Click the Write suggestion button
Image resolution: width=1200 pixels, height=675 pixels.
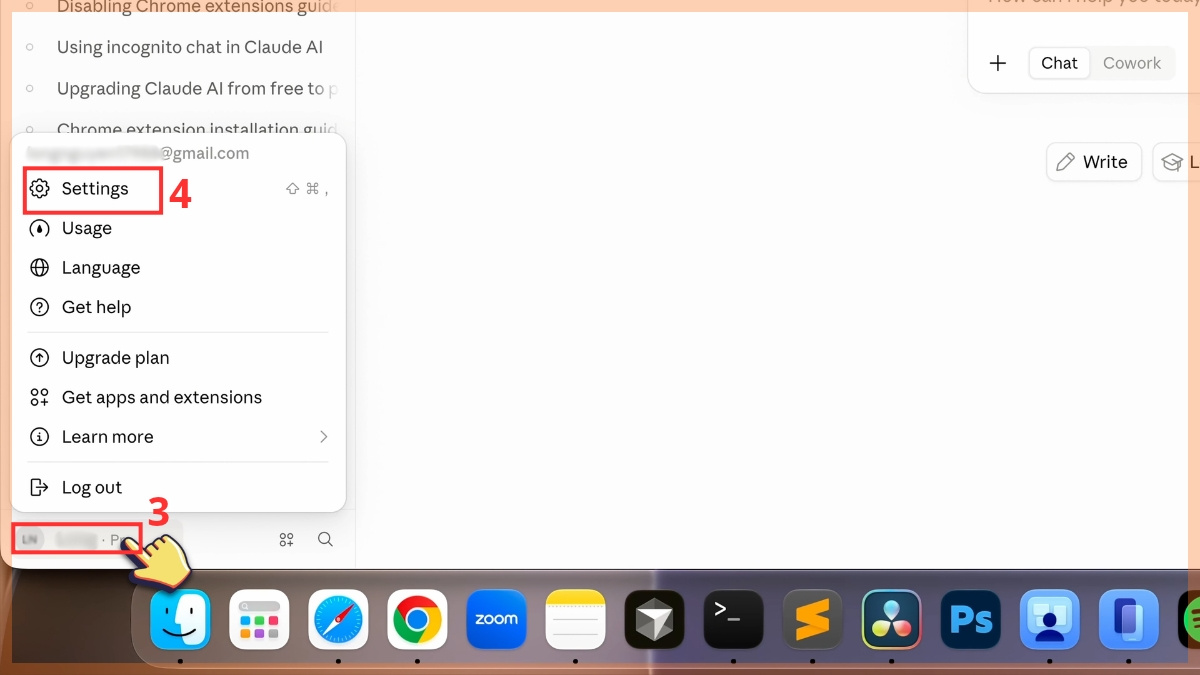1094,162
